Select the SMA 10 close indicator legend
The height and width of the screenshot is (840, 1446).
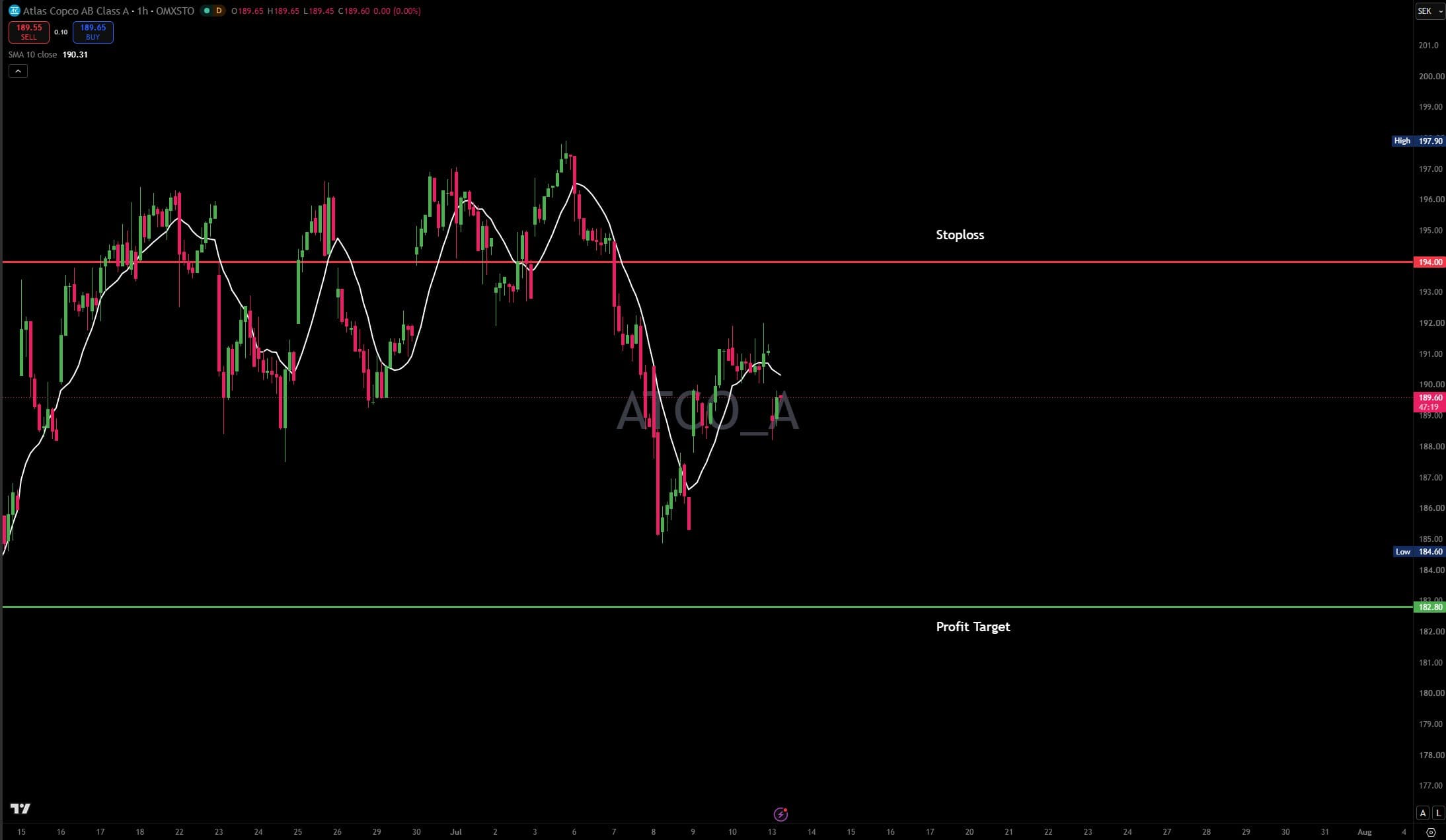pyautogui.click(x=32, y=55)
